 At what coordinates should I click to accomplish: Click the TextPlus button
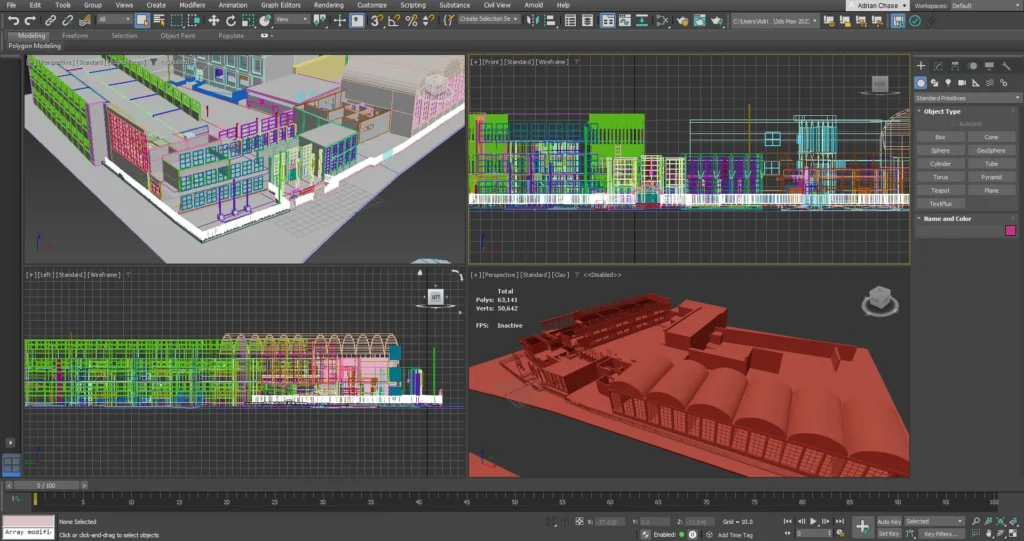[x=940, y=204]
